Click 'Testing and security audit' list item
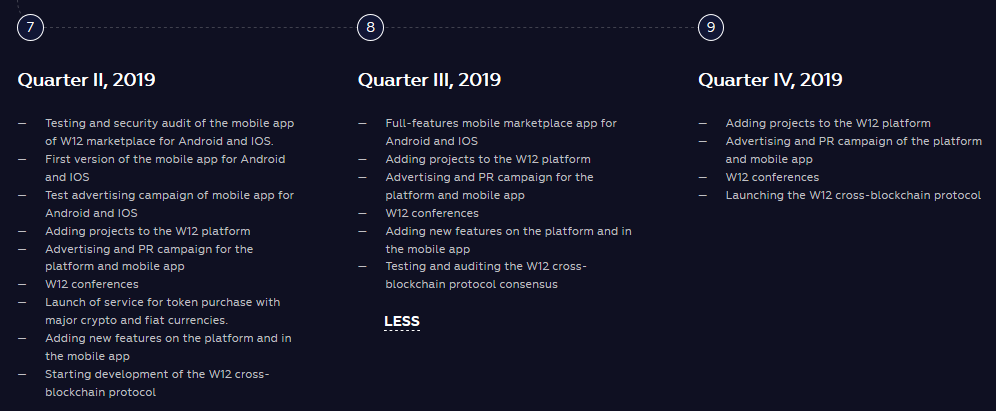Screen dimensions: 996x411 170,132
